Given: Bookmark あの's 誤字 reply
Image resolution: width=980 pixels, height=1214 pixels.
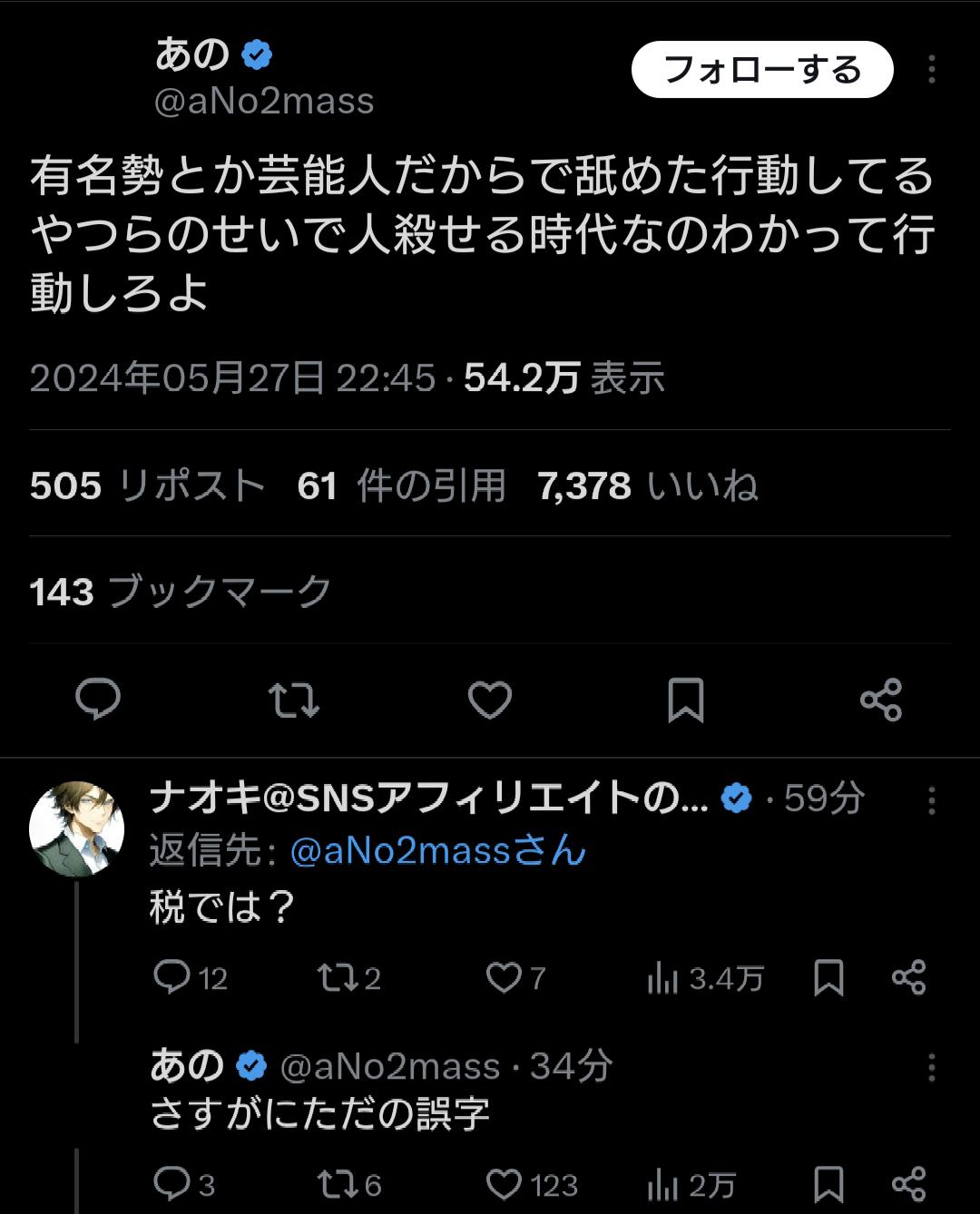Looking at the screenshot, I should [x=828, y=1182].
